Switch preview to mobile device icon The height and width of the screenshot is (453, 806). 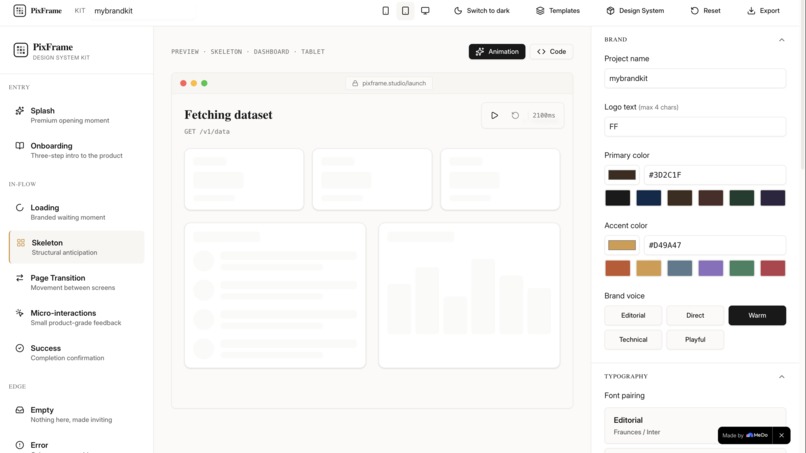coord(386,11)
